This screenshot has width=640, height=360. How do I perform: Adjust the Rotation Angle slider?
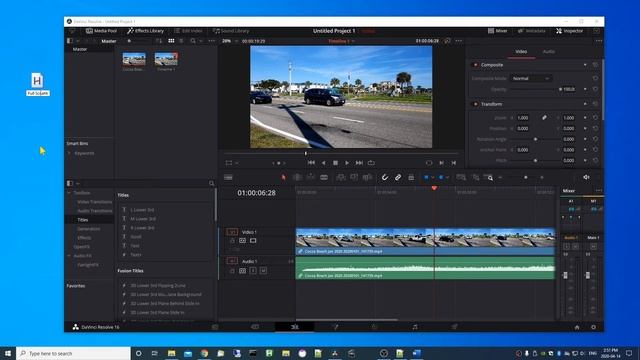pos(536,139)
